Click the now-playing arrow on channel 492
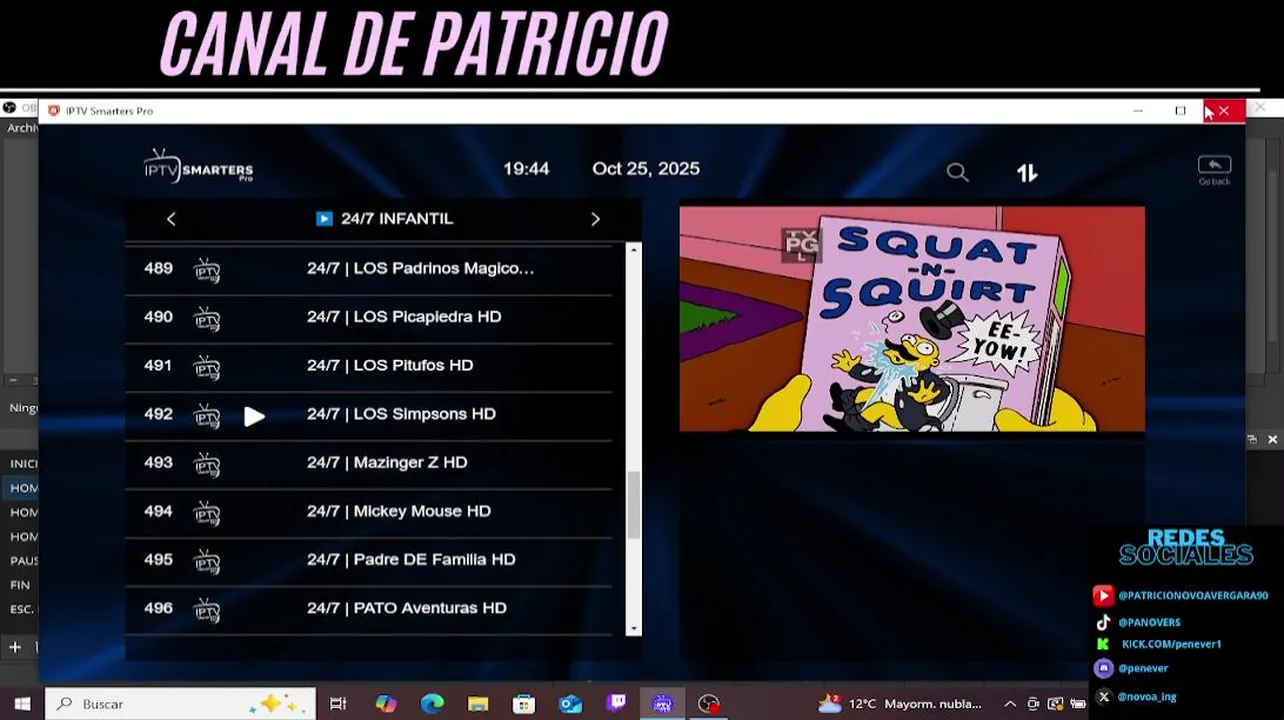Viewport: 1284px width, 720px height. coord(254,416)
